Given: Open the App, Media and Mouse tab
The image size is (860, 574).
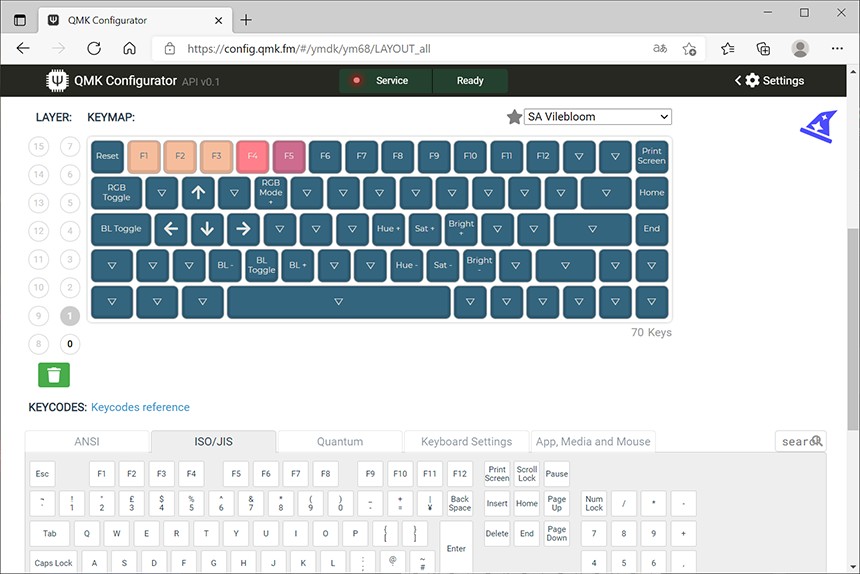Looking at the screenshot, I should point(593,441).
